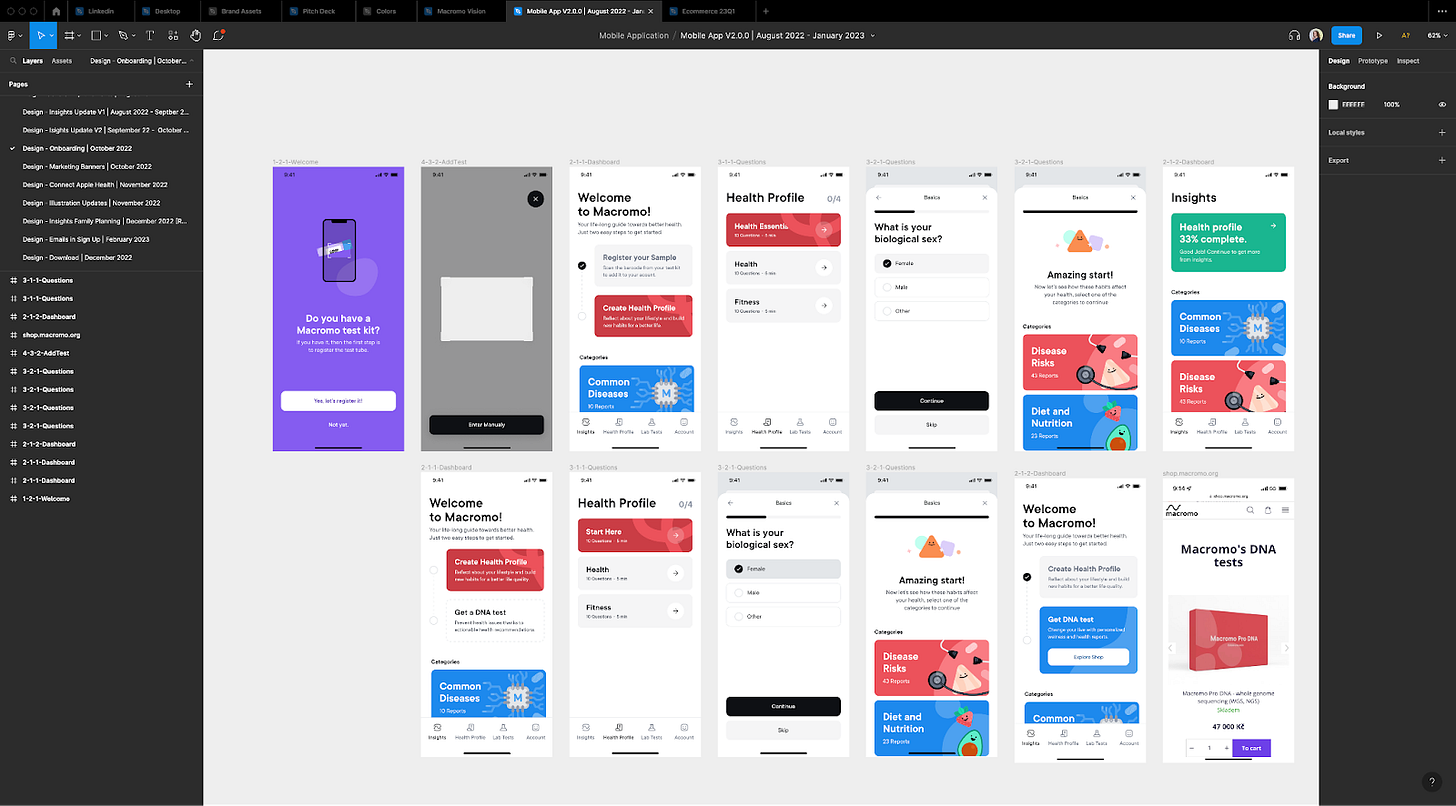This screenshot has height=806, width=1456.
Task: Open a new file tab with plus
Action: (766, 11)
